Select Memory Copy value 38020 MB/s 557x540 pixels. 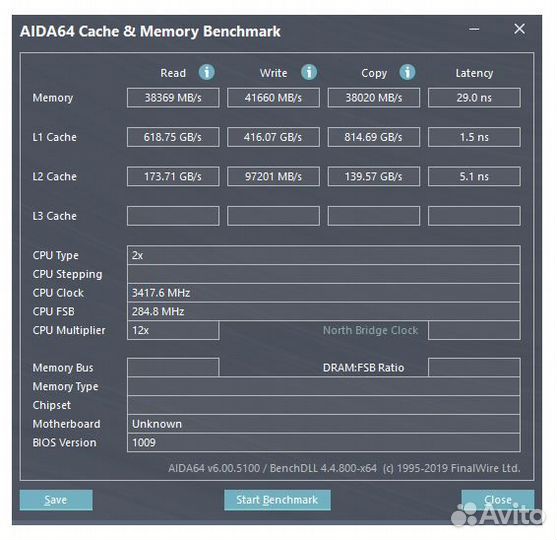[x=374, y=98]
